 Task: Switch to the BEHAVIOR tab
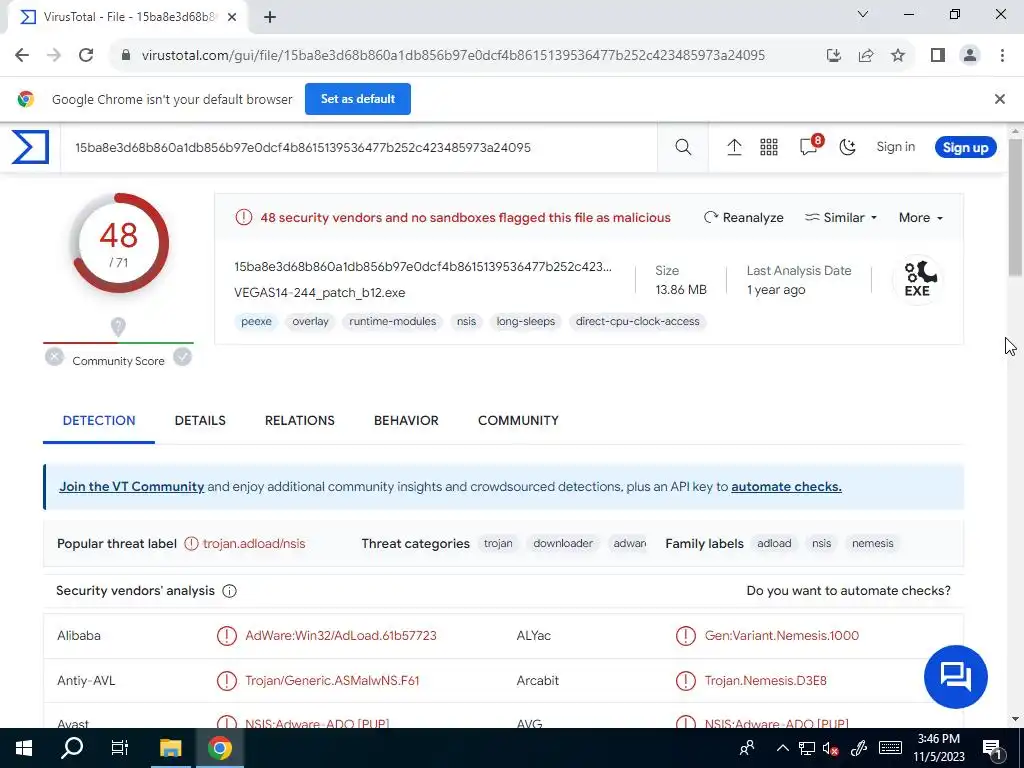tap(406, 421)
